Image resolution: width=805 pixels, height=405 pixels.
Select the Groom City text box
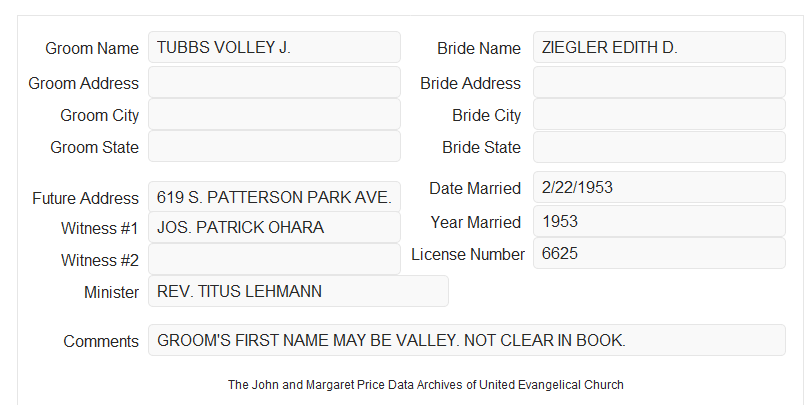pos(274,114)
